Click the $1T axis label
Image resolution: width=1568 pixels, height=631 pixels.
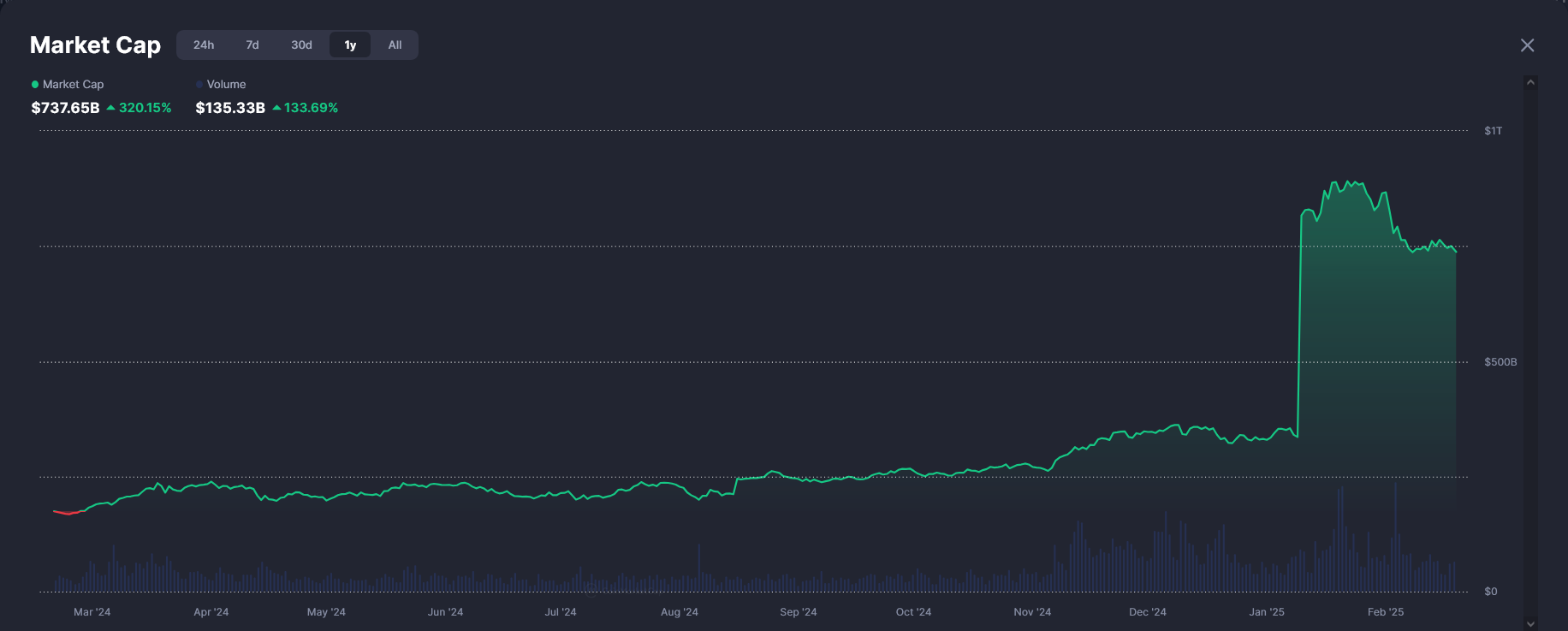pyautogui.click(x=1493, y=131)
